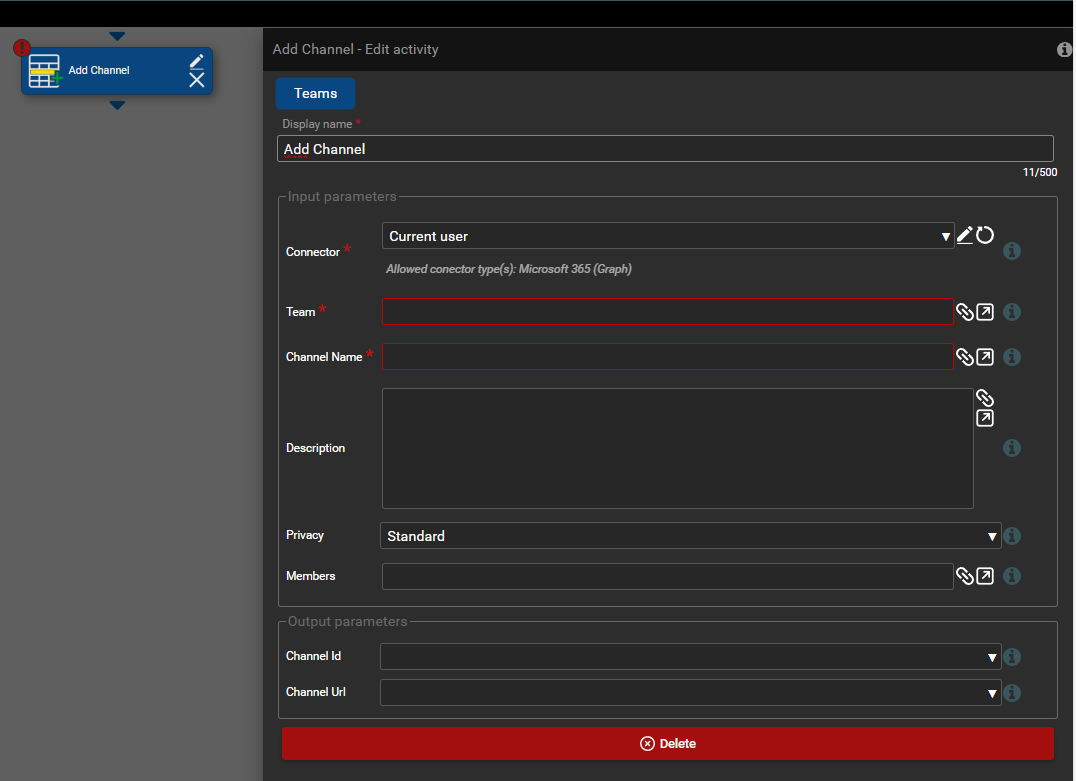Show info for the Privacy parameter
The image size is (1076, 781).
tap(1012, 536)
